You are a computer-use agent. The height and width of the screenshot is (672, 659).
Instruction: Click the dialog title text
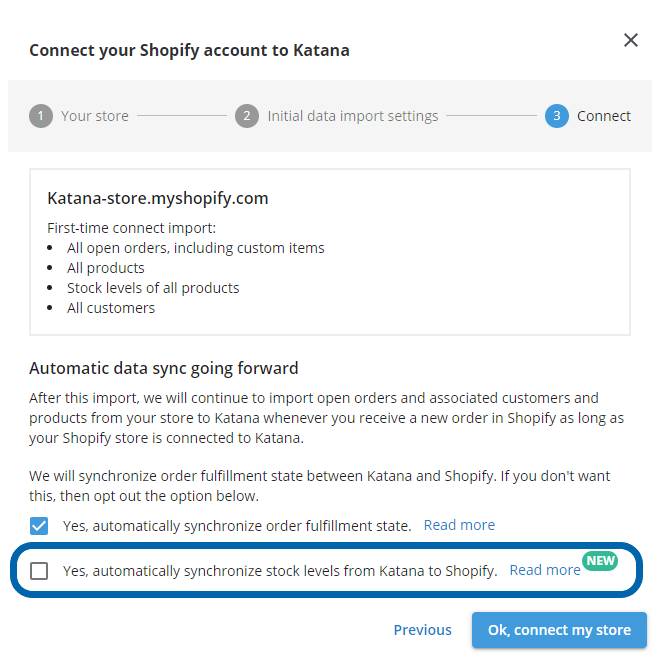coord(189,50)
